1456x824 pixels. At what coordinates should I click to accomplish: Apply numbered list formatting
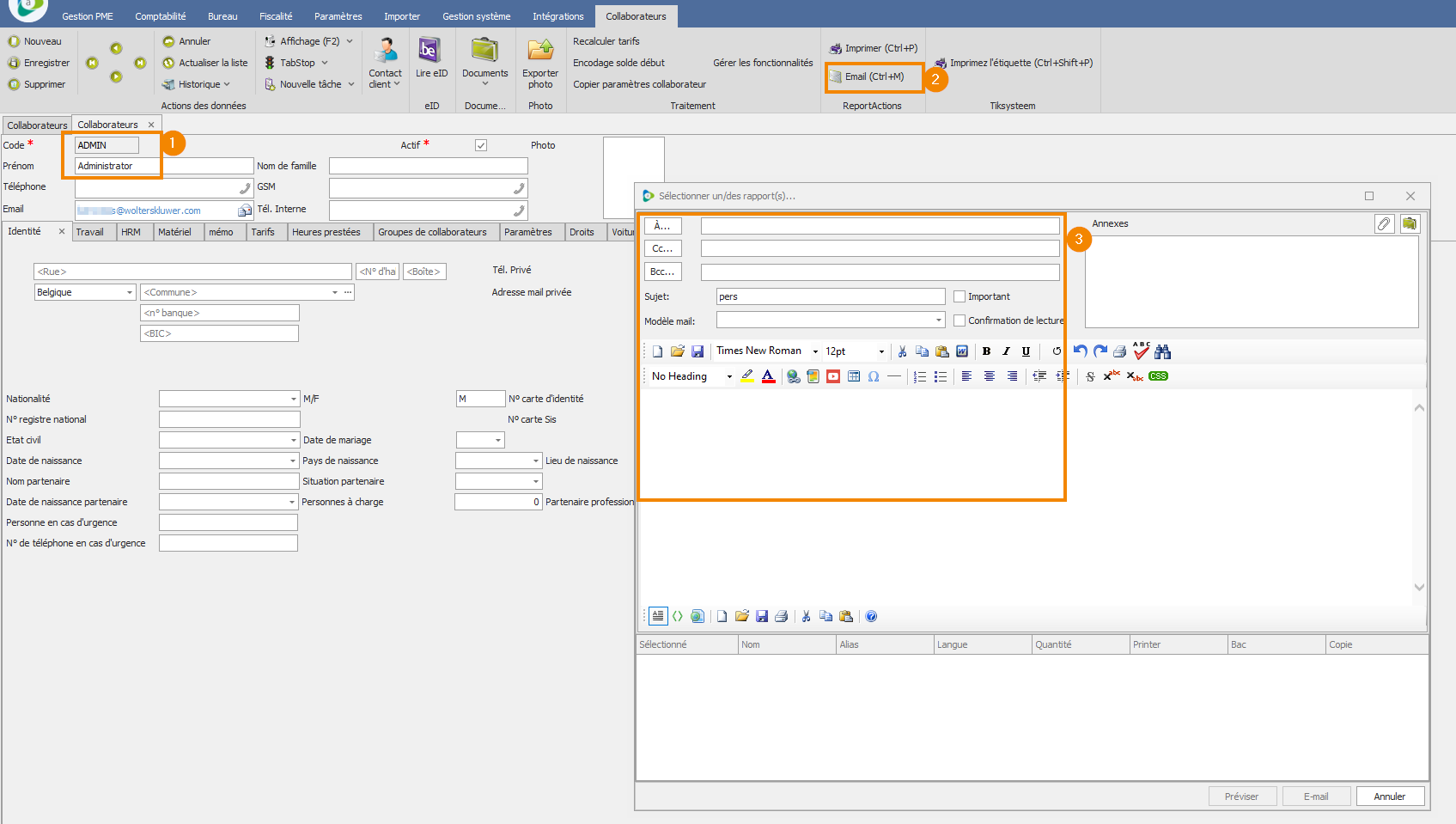coord(920,376)
